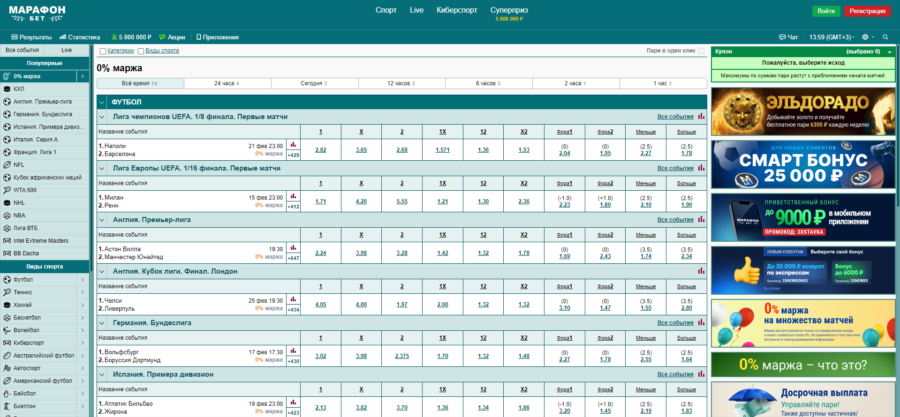
Task: Click the green Войти login button
Action: [x=826, y=10]
